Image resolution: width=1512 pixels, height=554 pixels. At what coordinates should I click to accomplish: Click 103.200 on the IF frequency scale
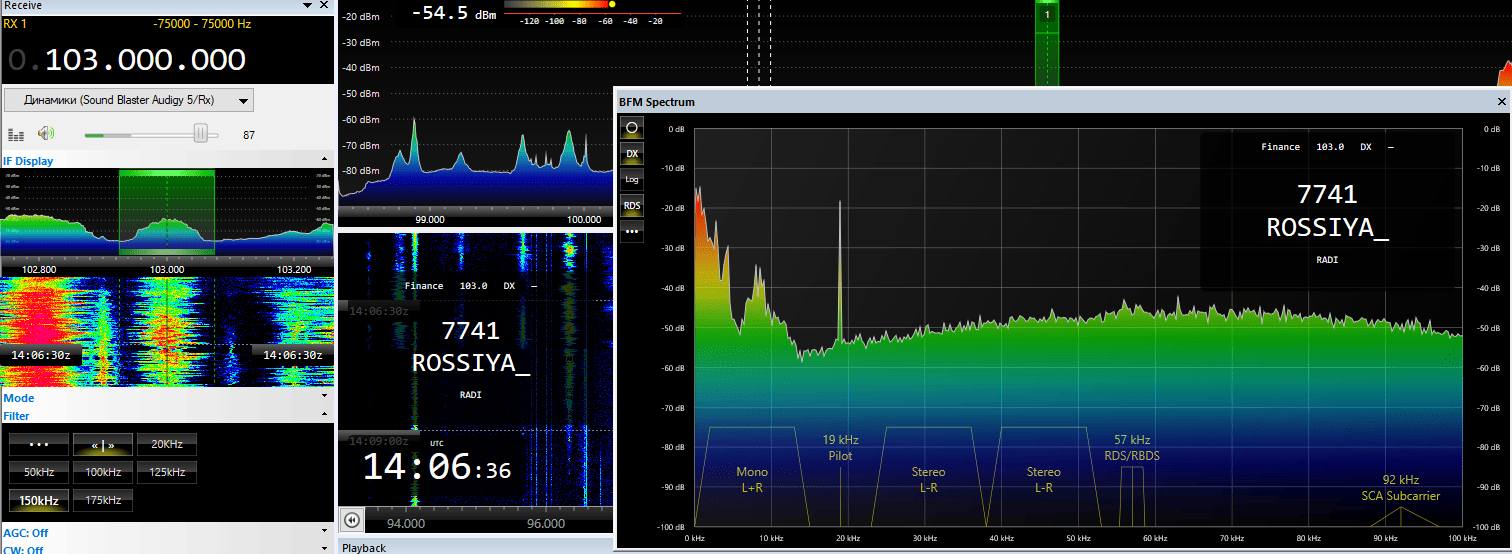tap(293, 269)
